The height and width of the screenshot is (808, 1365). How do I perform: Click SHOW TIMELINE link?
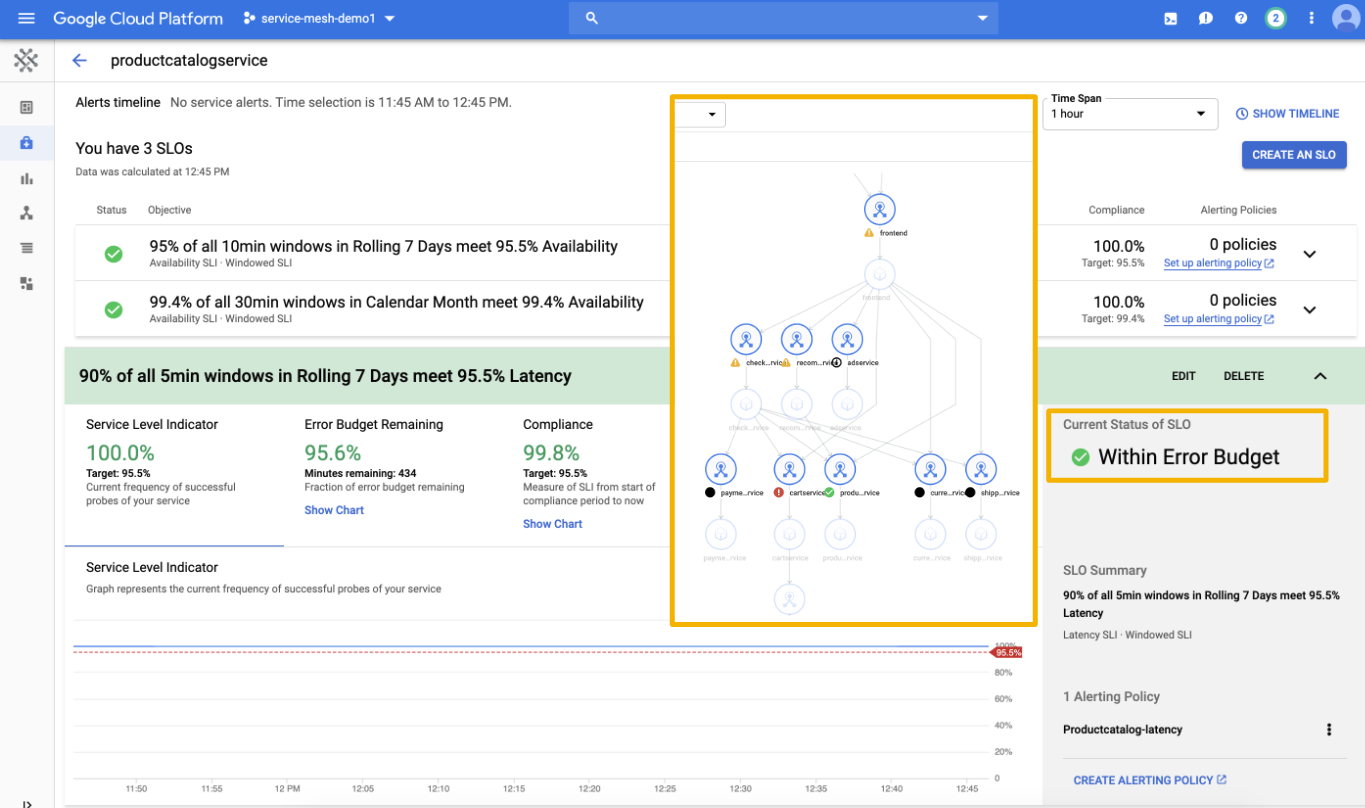[x=1287, y=114]
